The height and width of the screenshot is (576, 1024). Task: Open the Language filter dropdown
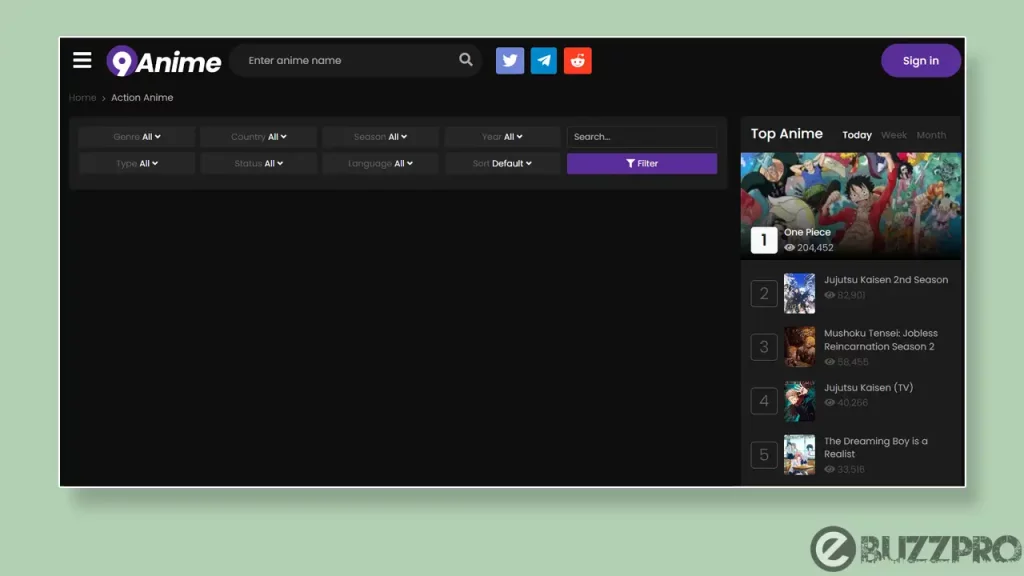coord(380,163)
